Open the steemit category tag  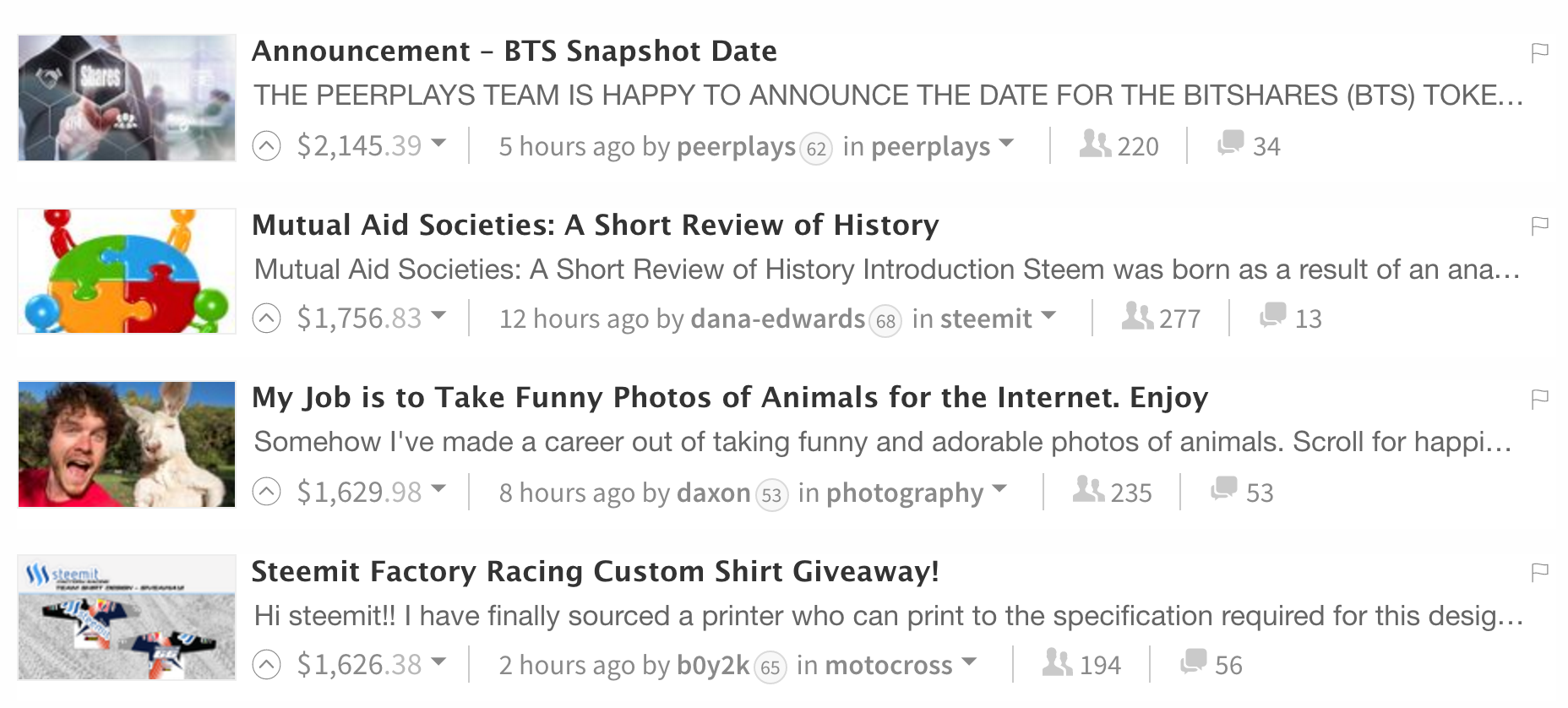pyautogui.click(x=986, y=319)
